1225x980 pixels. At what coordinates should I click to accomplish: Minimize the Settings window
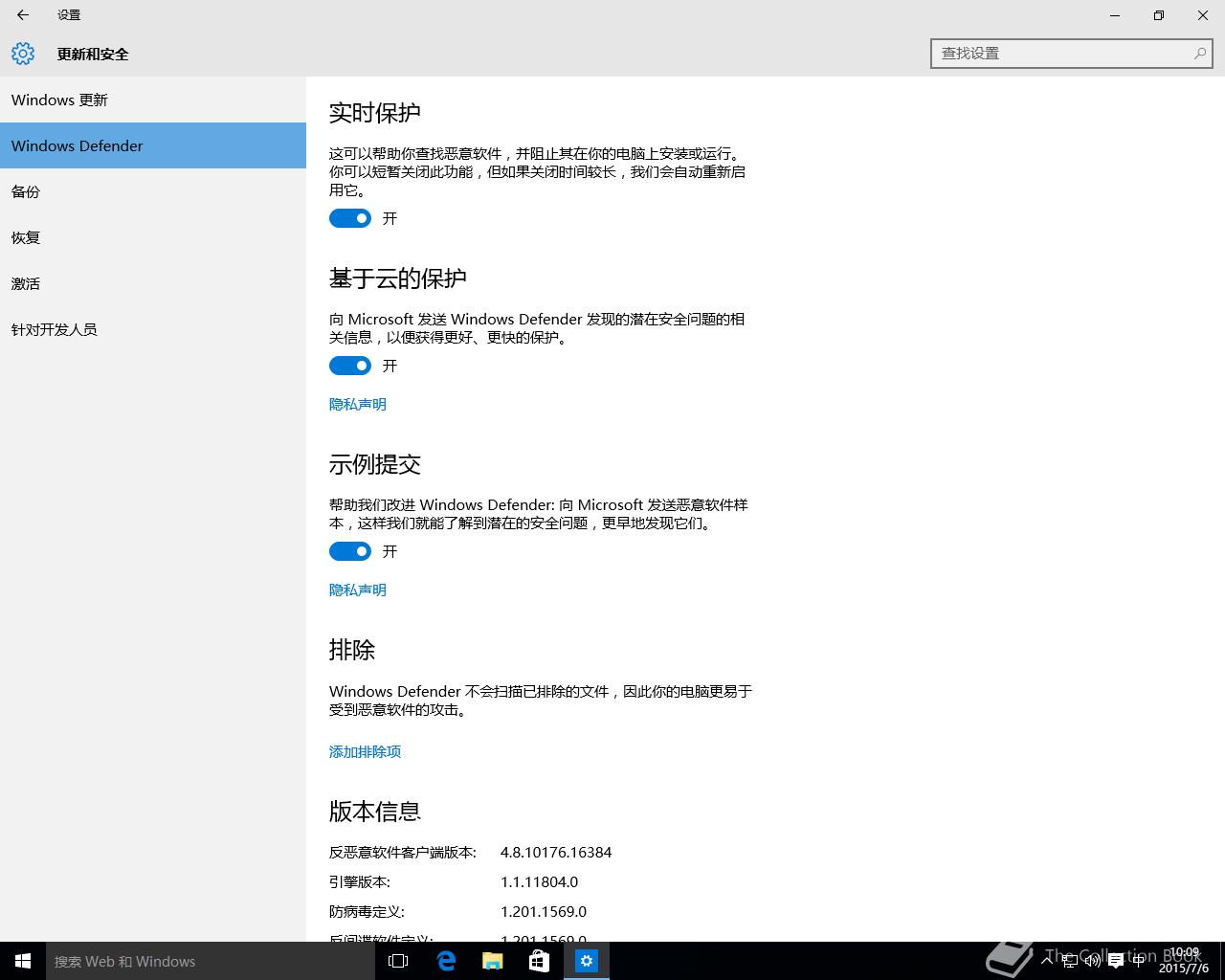click(x=1115, y=15)
